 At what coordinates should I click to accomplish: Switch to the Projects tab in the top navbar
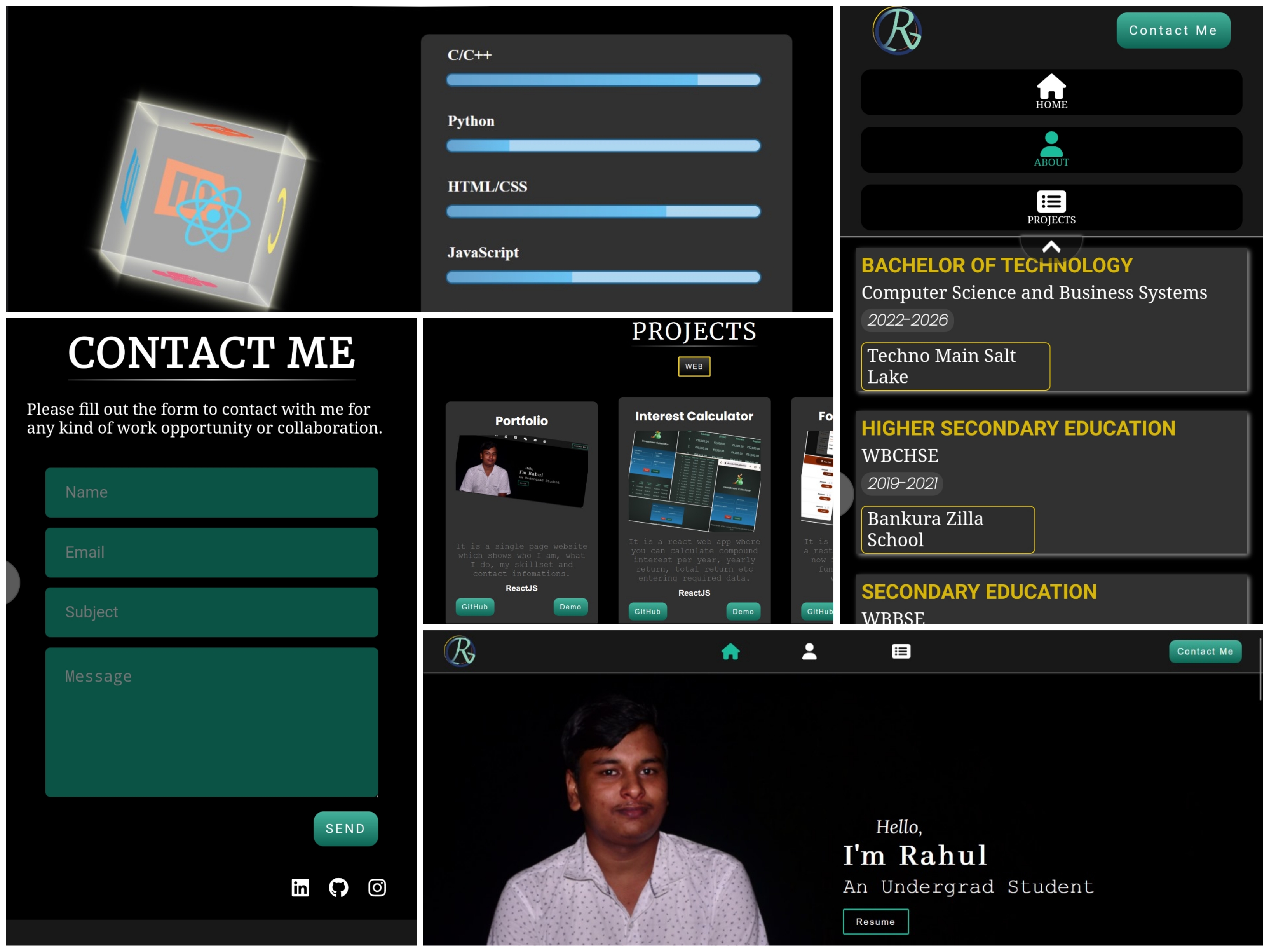pos(900,651)
